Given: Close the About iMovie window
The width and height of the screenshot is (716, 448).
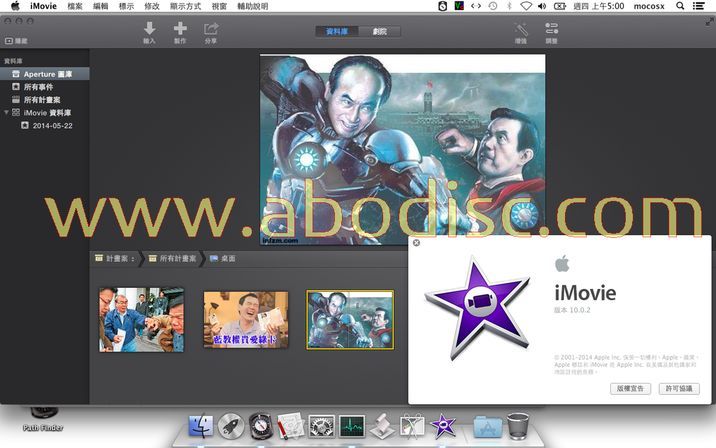Looking at the screenshot, I should (x=416, y=242).
